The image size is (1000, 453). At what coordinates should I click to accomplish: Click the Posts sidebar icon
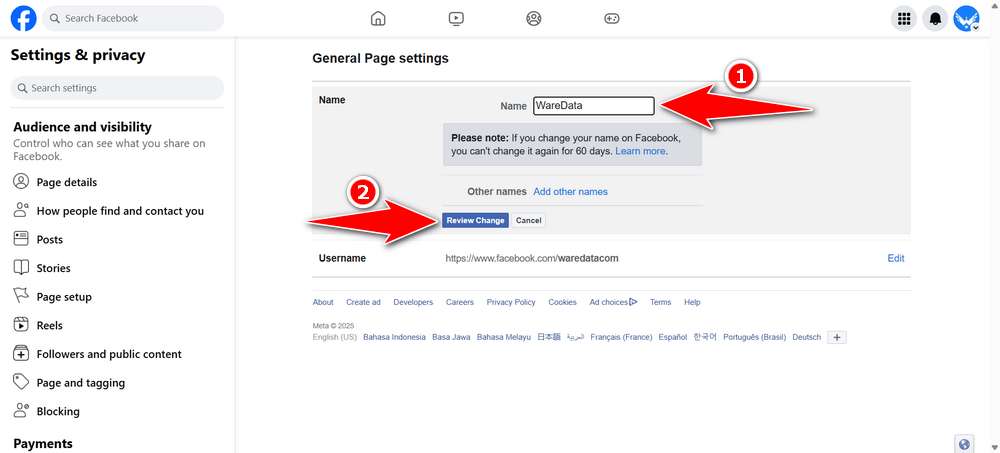point(21,239)
